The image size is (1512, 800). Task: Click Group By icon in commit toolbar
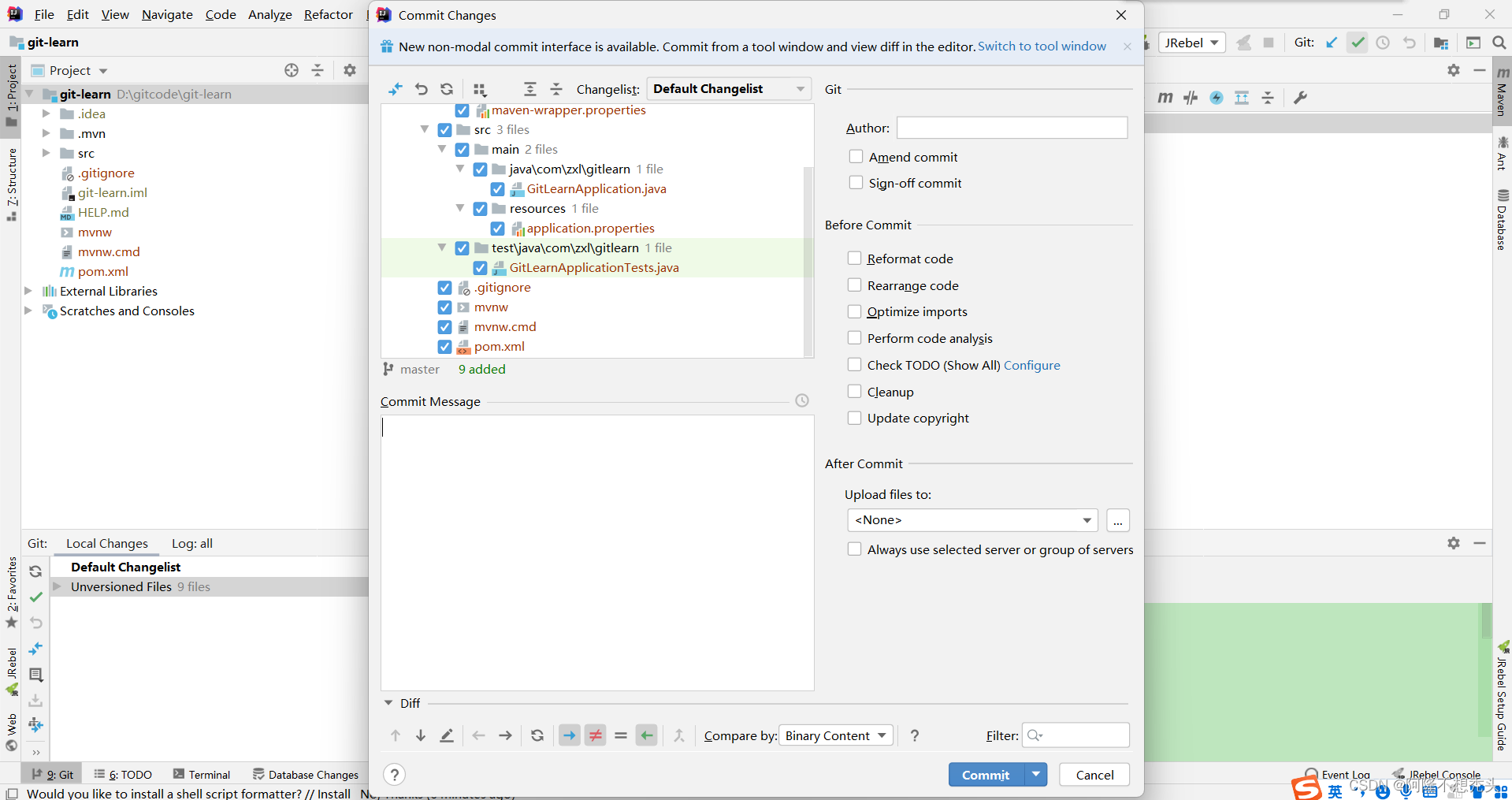click(x=480, y=89)
